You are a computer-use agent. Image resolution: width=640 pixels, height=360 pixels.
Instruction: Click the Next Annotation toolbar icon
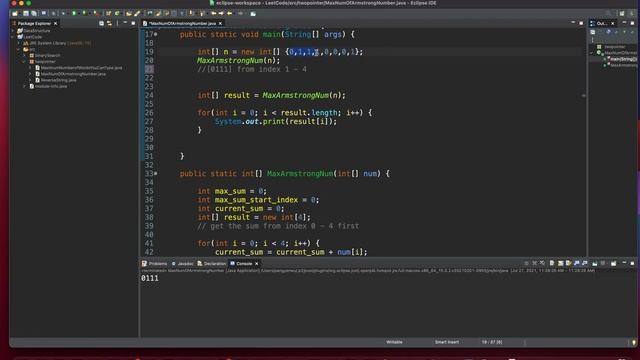pyautogui.click(x=191, y=13)
